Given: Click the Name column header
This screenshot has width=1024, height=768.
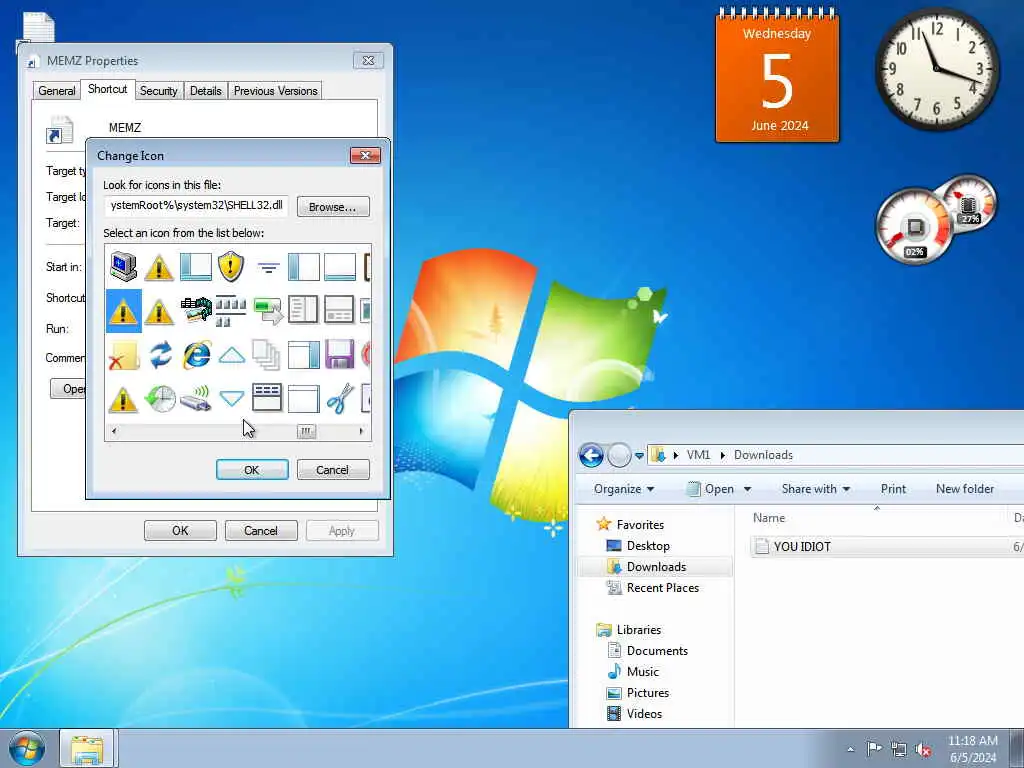Looking at the screenshot, I should click(769, 518).
